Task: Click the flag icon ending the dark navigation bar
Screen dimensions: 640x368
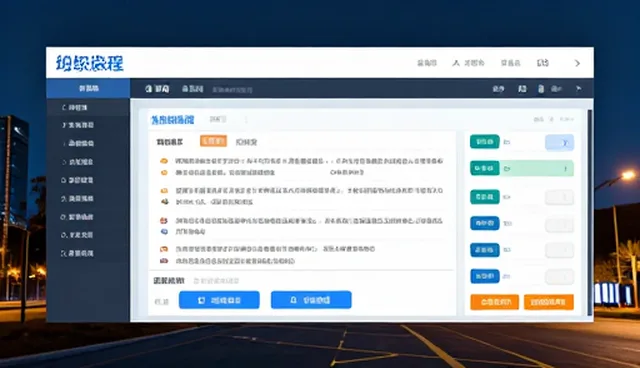Action: [578, 89]
